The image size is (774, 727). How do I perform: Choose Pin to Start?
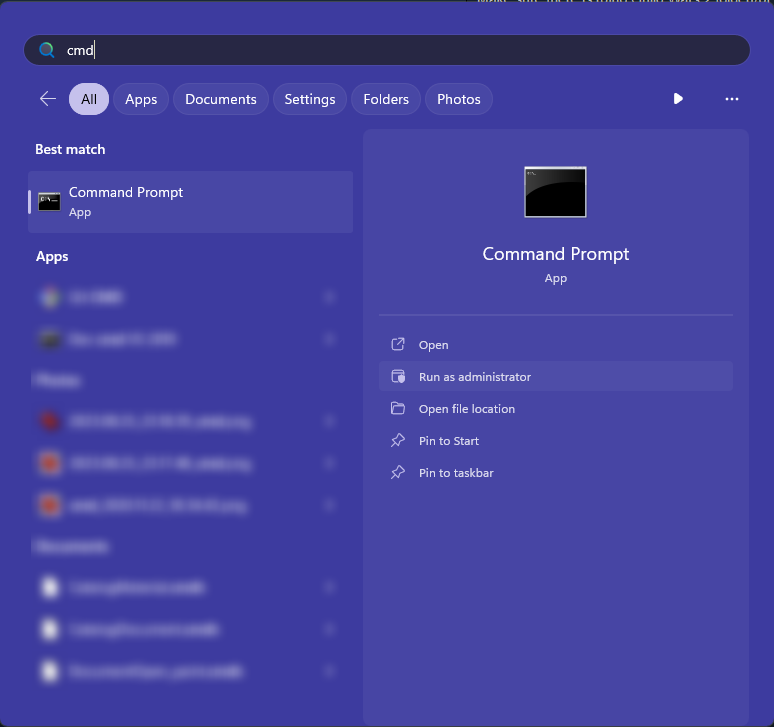(x=556, y=441)
